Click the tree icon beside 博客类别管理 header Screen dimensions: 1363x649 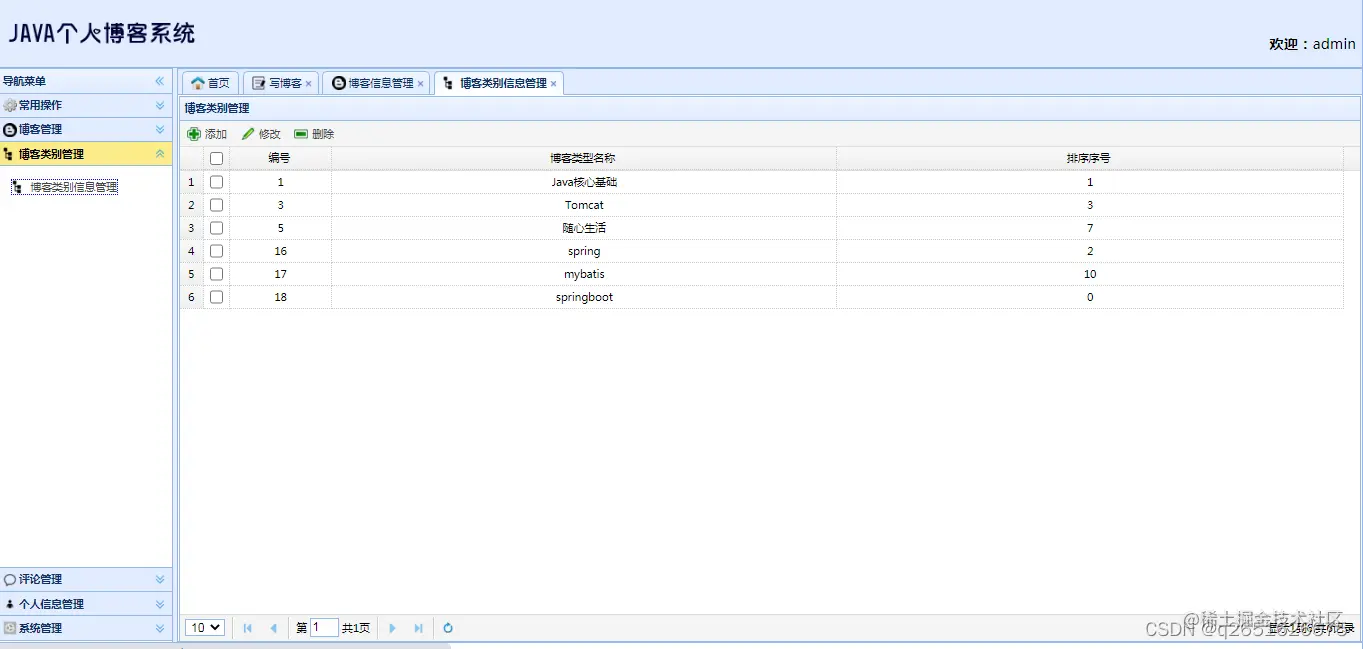pyautogui.click(x=9, y=154)
